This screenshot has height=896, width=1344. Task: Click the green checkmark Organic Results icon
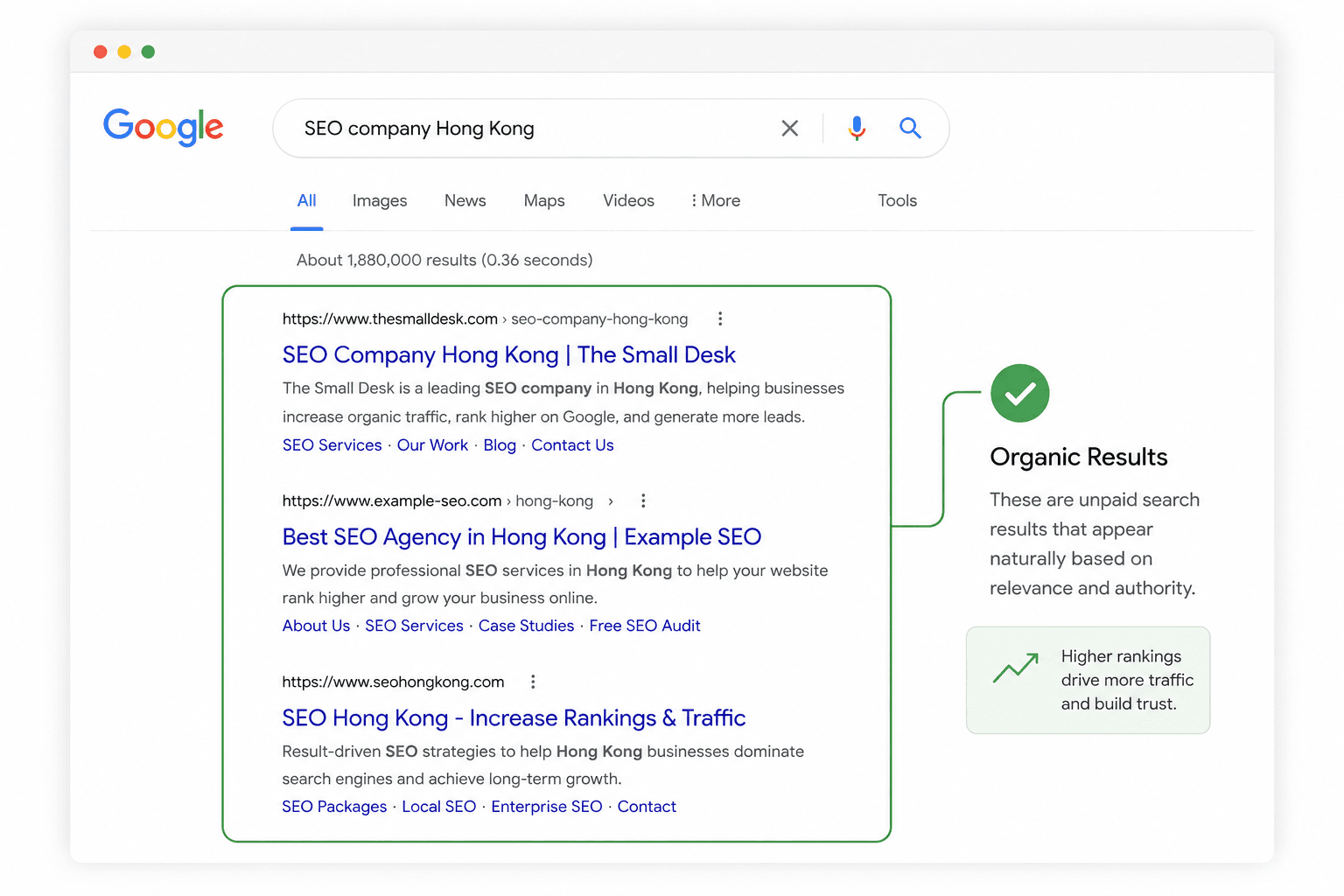tap(1019, 394)
